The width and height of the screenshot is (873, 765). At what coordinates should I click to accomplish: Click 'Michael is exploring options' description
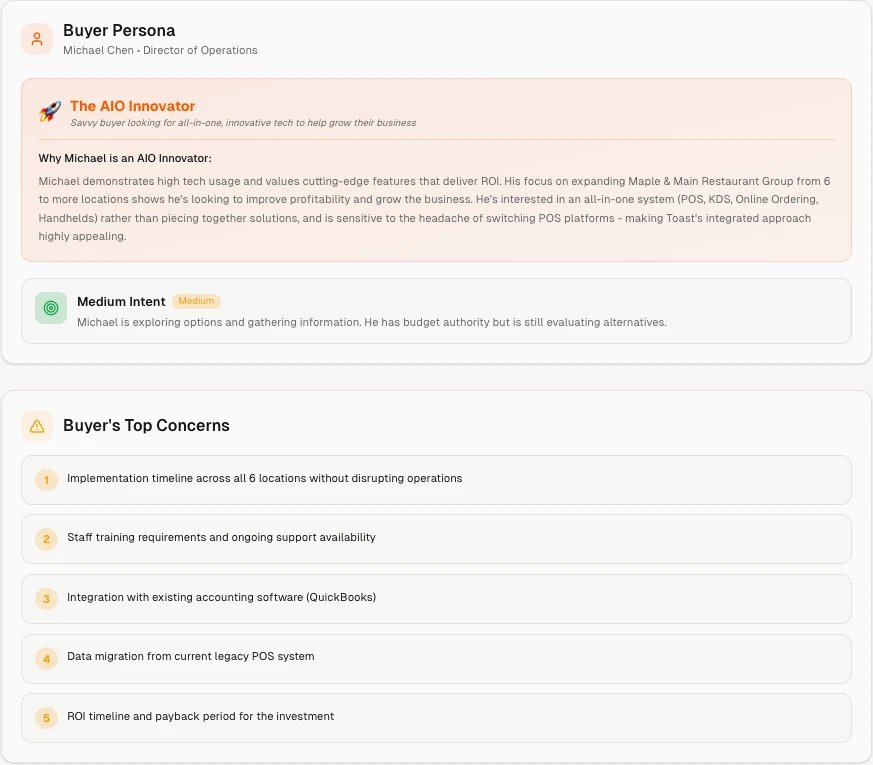(x=371, y=322)
